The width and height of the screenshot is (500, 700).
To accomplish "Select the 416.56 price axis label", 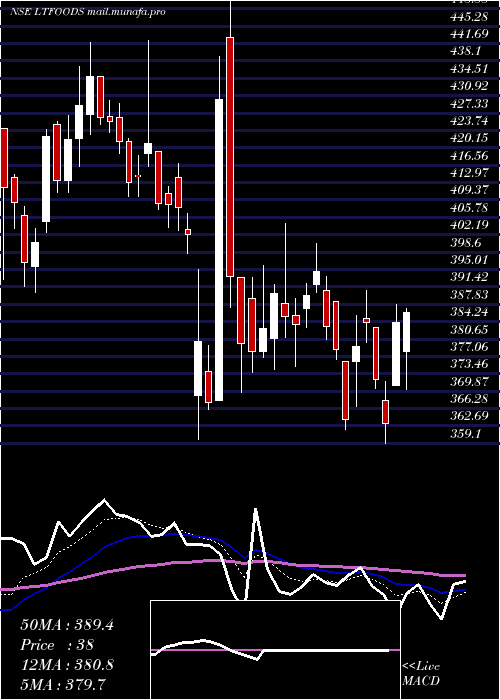I will click(469, 156).
